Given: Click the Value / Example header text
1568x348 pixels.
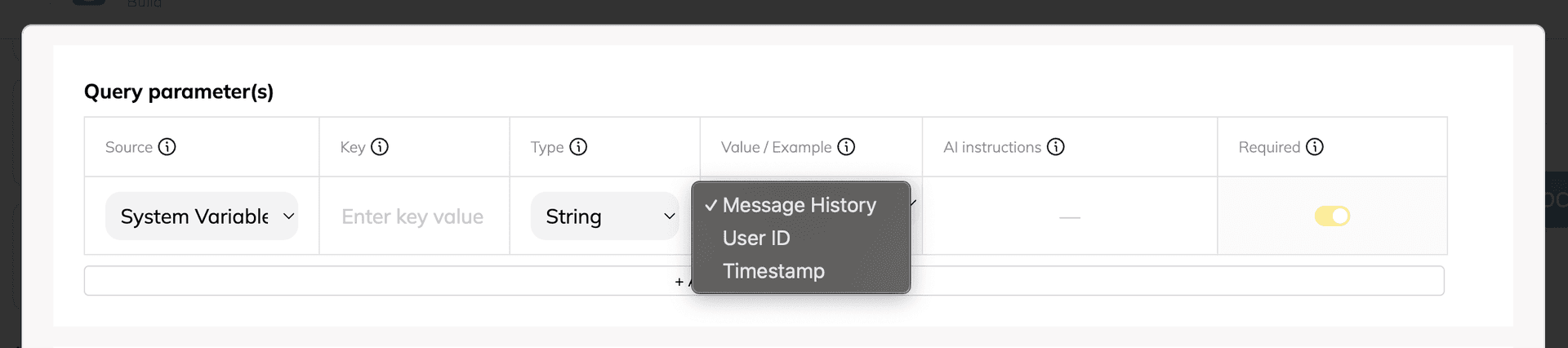Looking at the screenshot, I should [776, 147].
